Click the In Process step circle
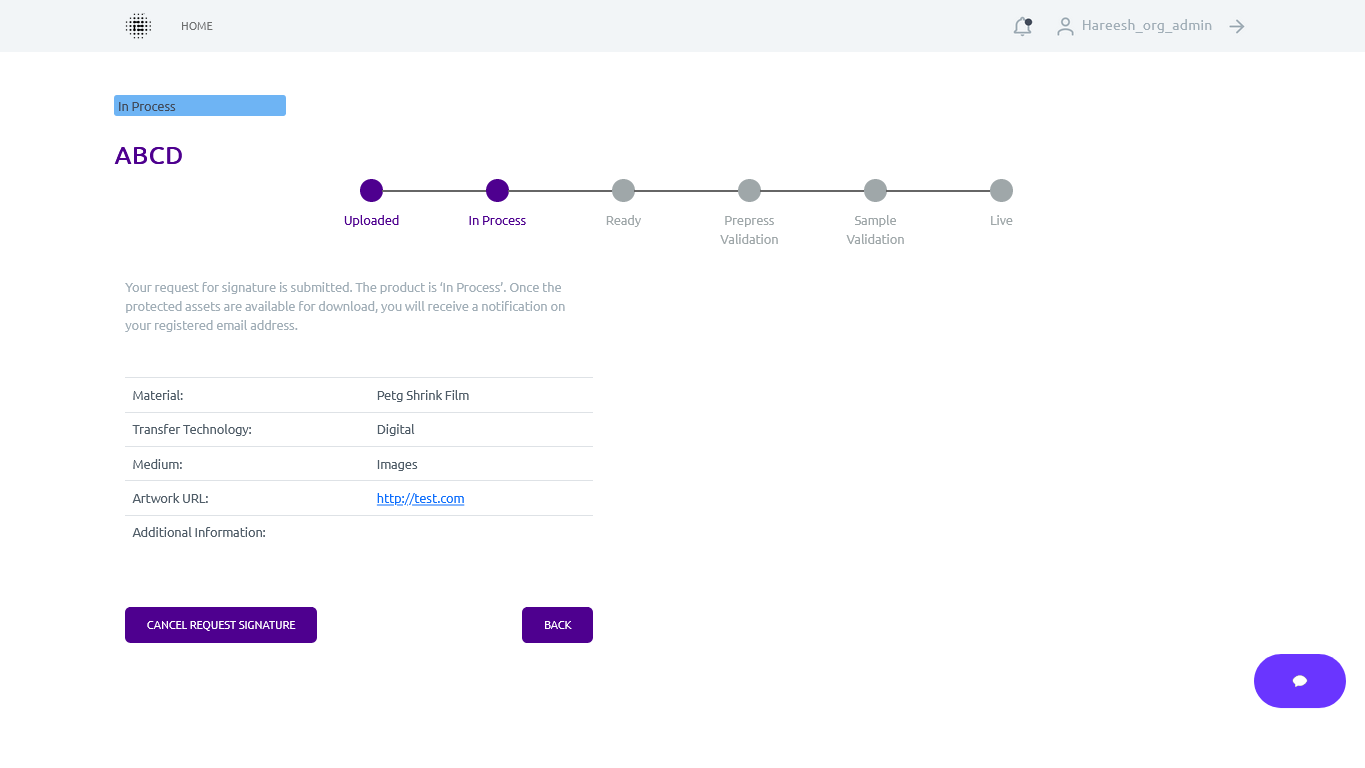The image size is (1365, 768). (x=497, y=190)
